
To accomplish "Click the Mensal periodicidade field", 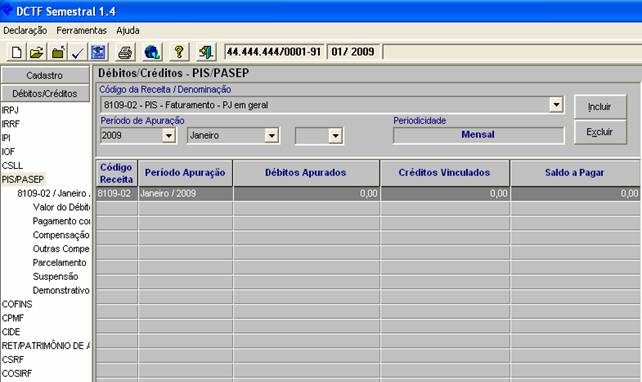I will click(478, 135).
